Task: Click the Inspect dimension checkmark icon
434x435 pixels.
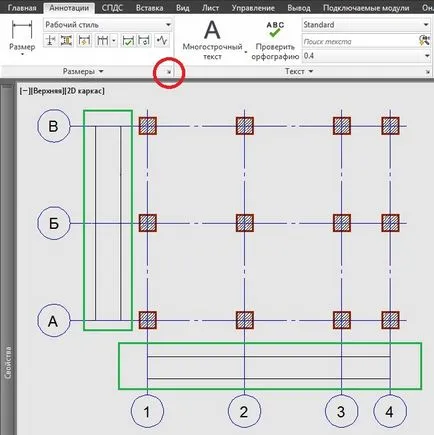Action: pos(128,41)
